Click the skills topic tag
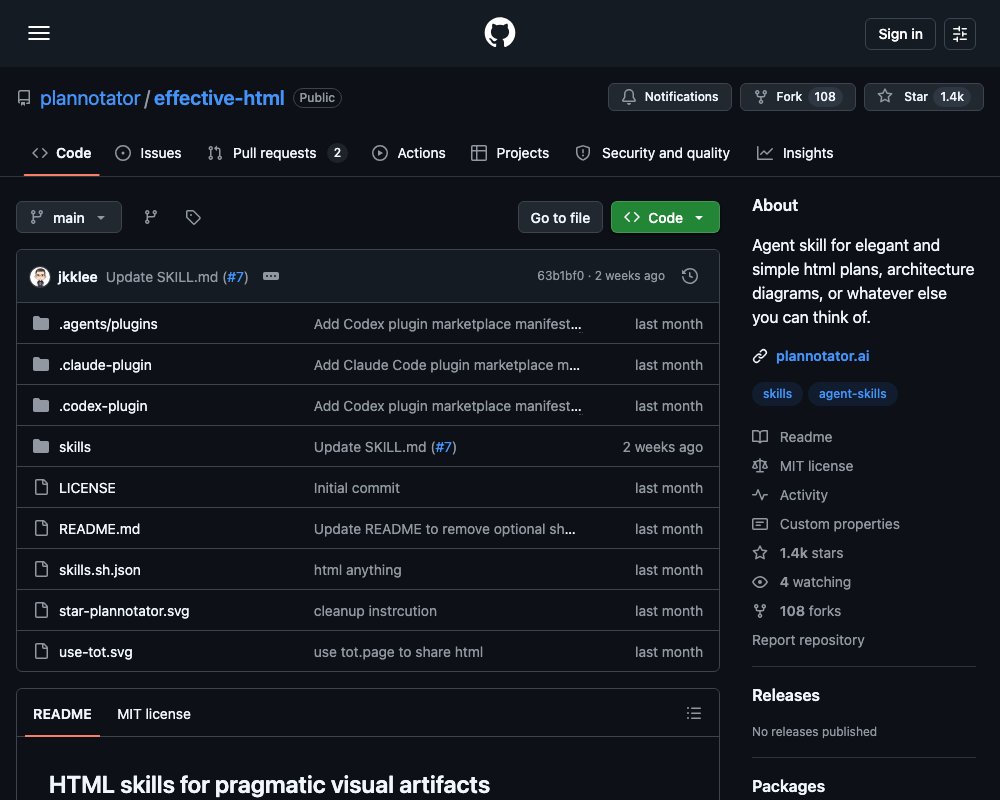This screenshot has width=1000, height=800. [777, 394]
